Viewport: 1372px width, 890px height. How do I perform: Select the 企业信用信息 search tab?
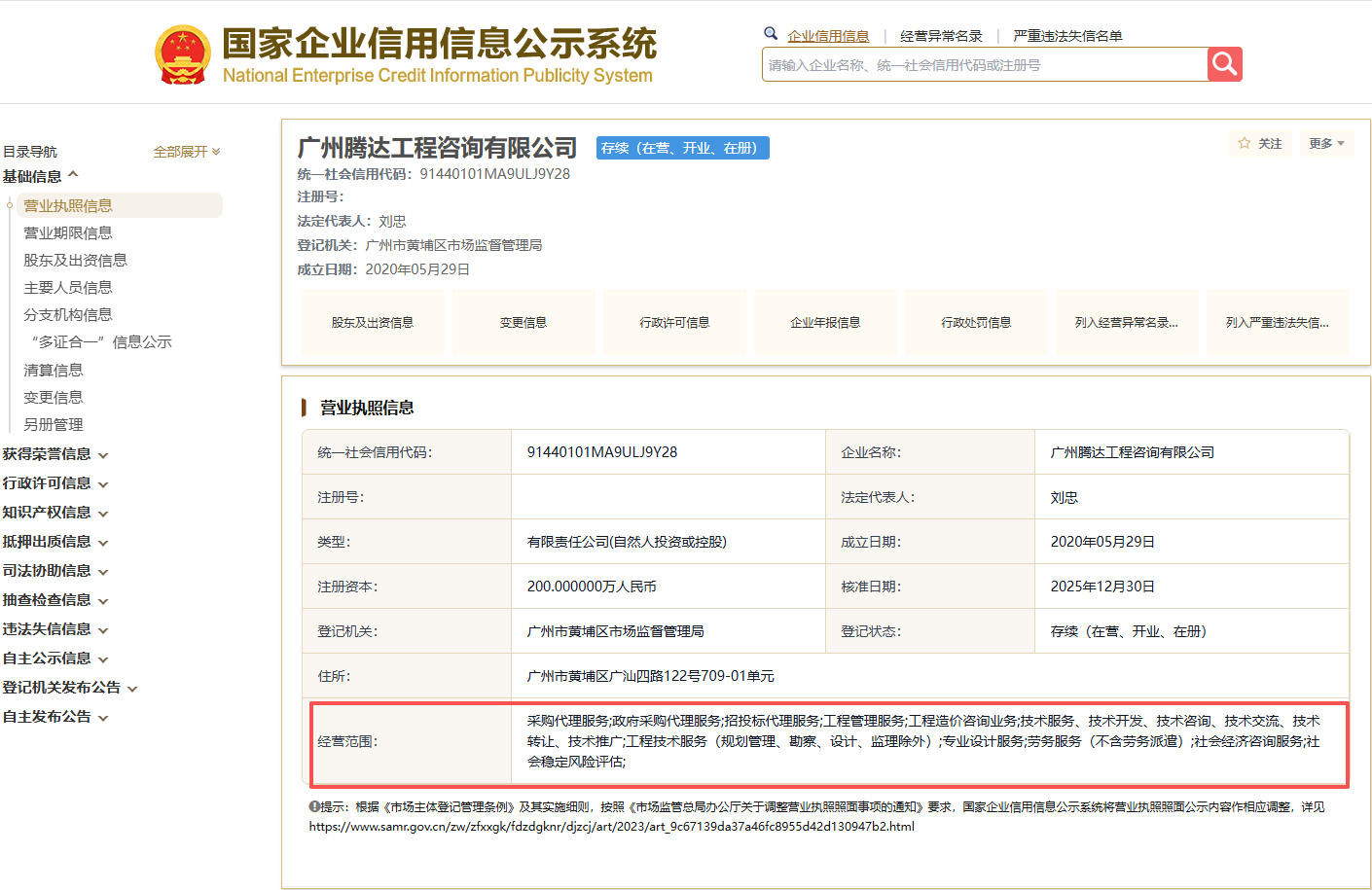click(828, 36)
